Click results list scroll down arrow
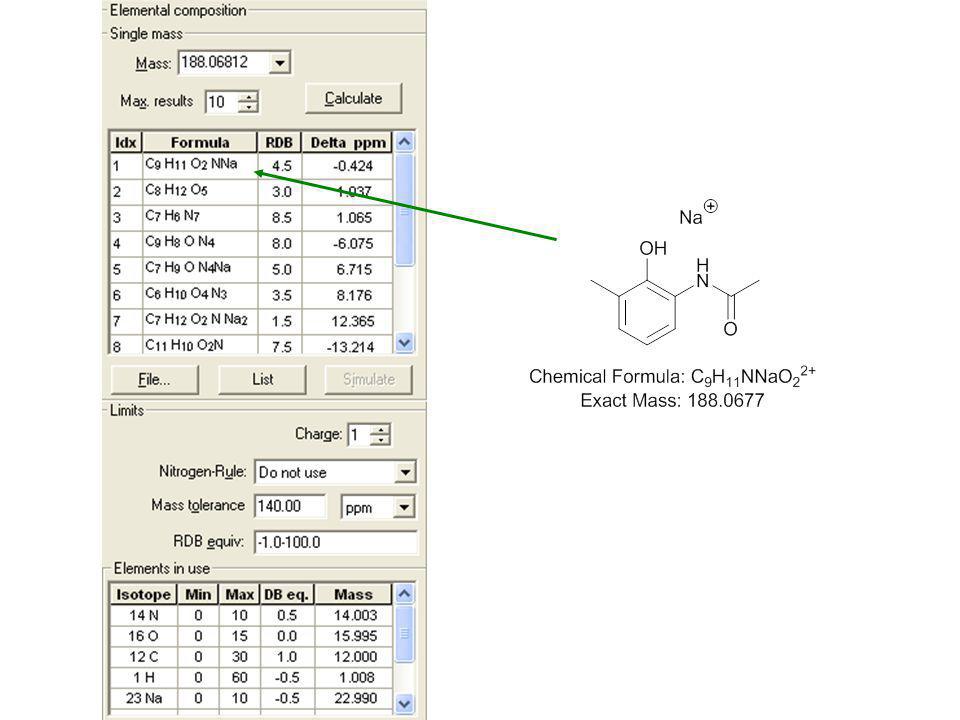 pos(404,343)
